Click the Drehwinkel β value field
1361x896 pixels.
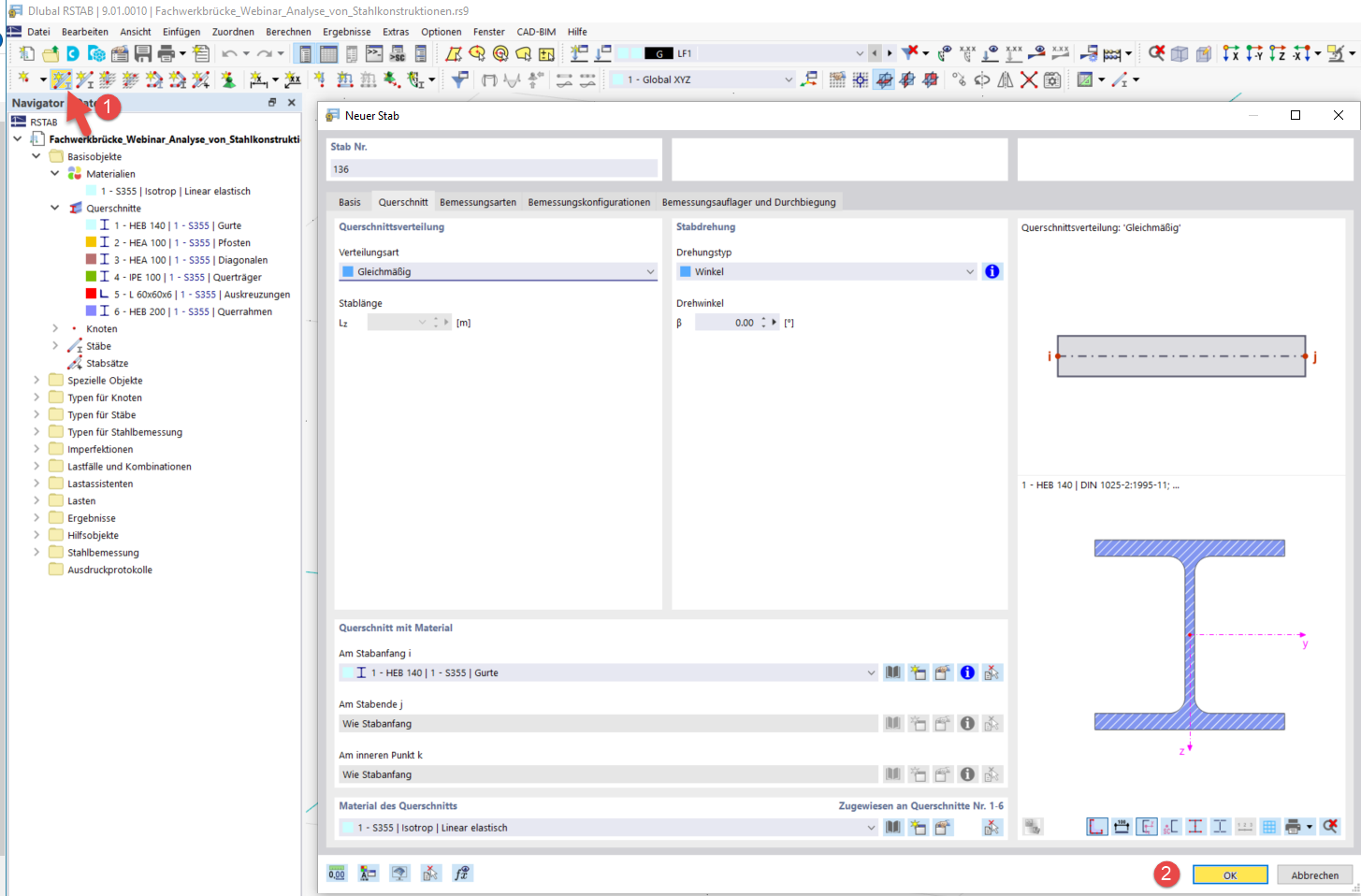tap(727, 323)
